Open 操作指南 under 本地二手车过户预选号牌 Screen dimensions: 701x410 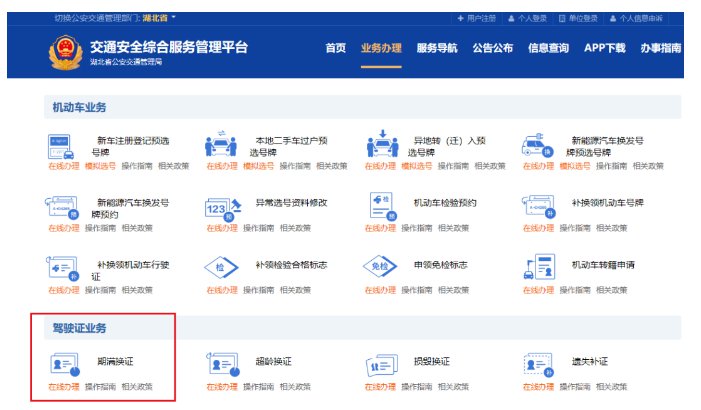point(295,166)
